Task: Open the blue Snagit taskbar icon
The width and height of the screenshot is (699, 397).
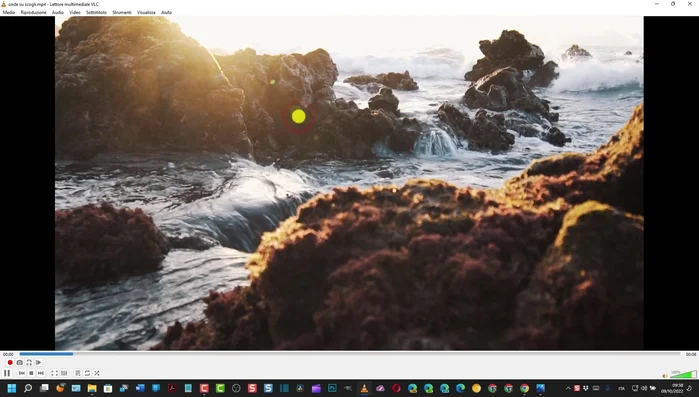Action: click(268, 389)
